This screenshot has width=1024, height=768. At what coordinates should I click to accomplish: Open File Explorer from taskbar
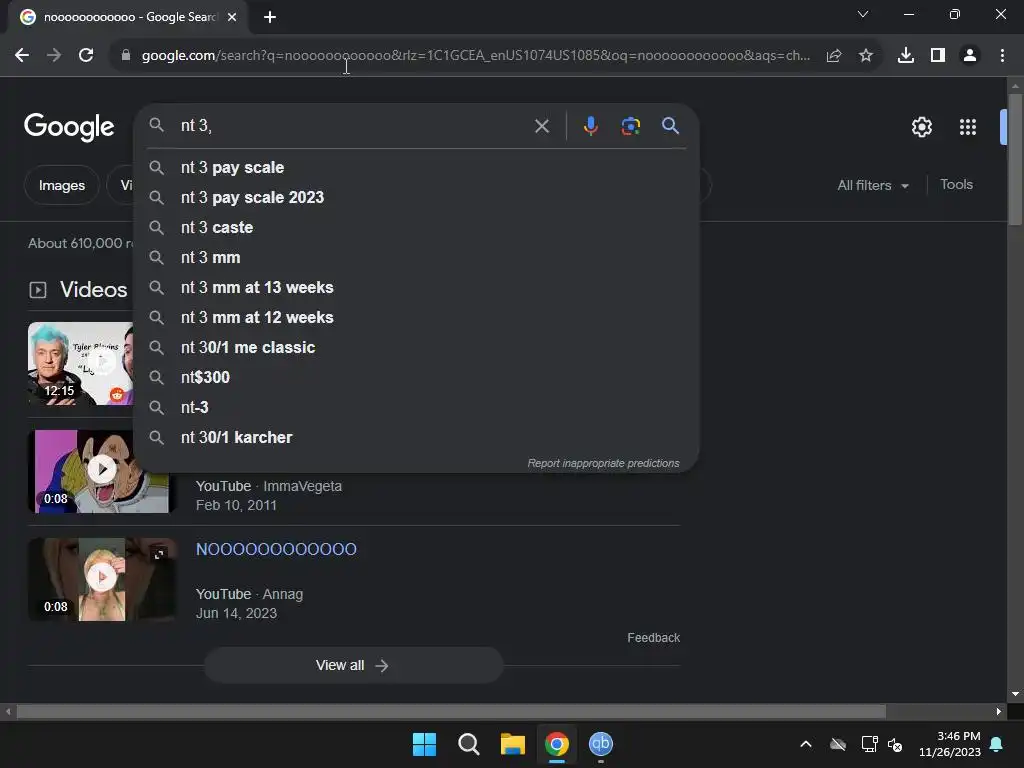click(x=513, y=744)
